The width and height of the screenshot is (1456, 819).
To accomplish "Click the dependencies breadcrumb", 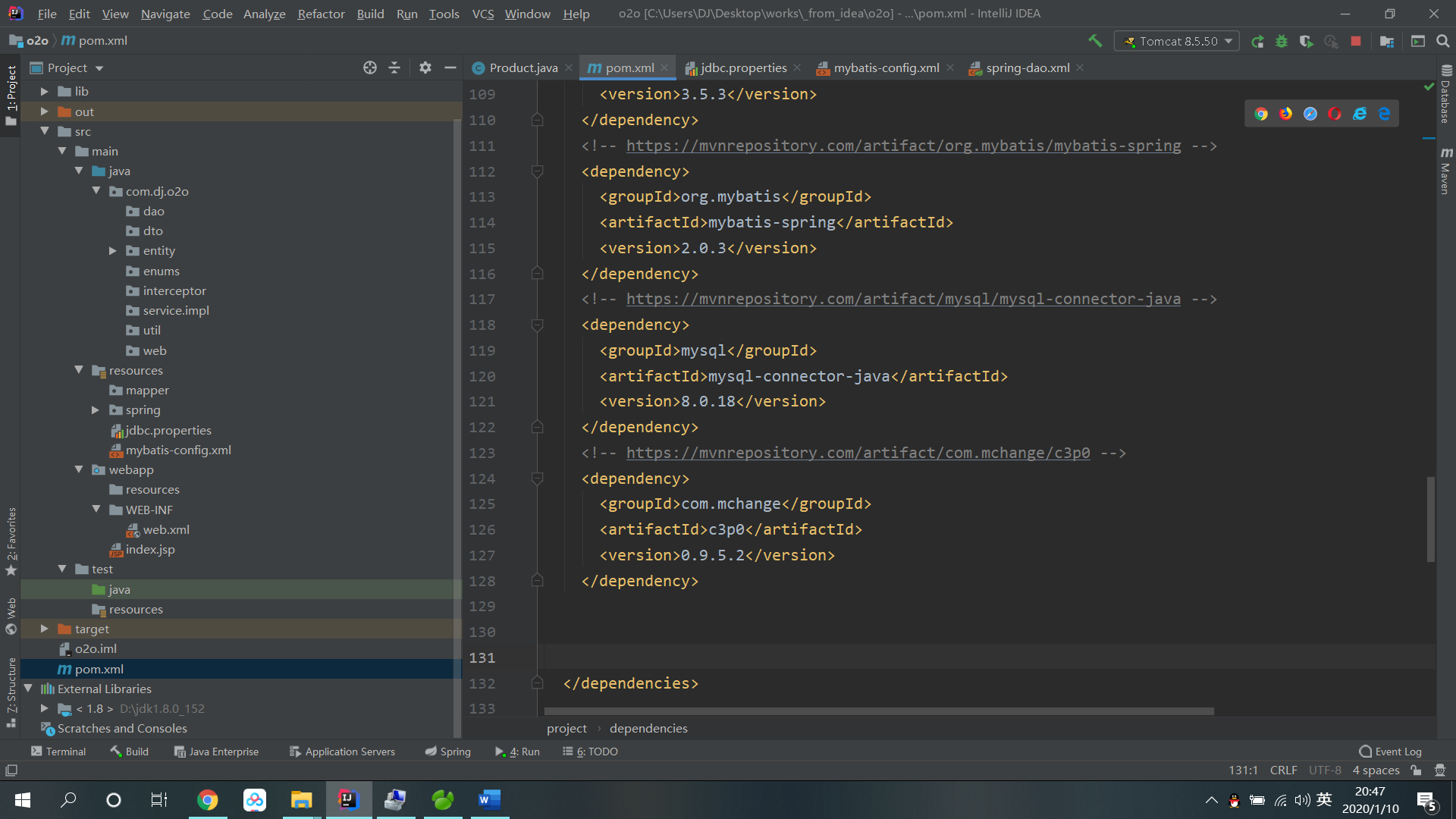I will [648, 728].
